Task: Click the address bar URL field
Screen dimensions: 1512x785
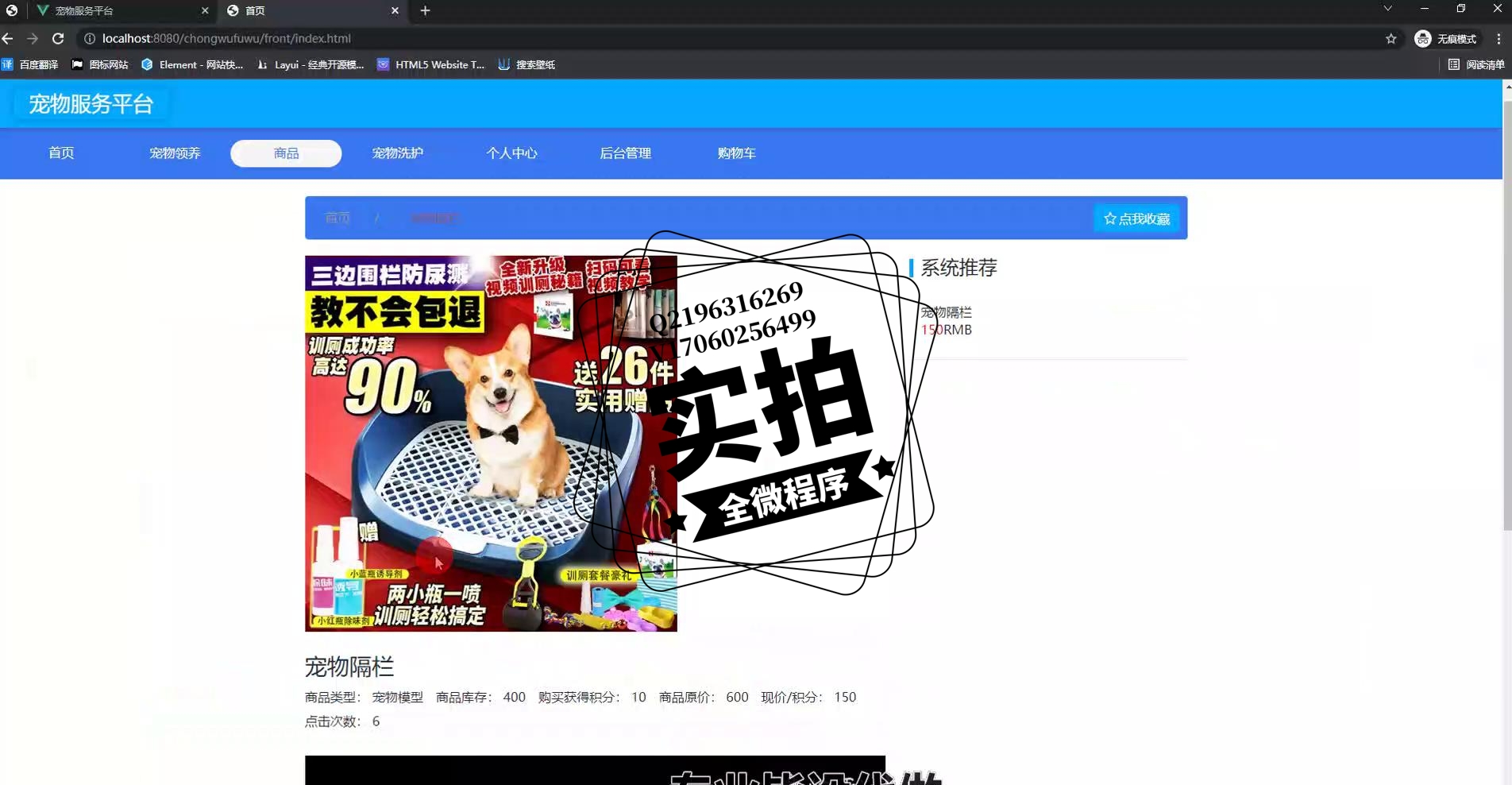Action: [x=739, y=38]
